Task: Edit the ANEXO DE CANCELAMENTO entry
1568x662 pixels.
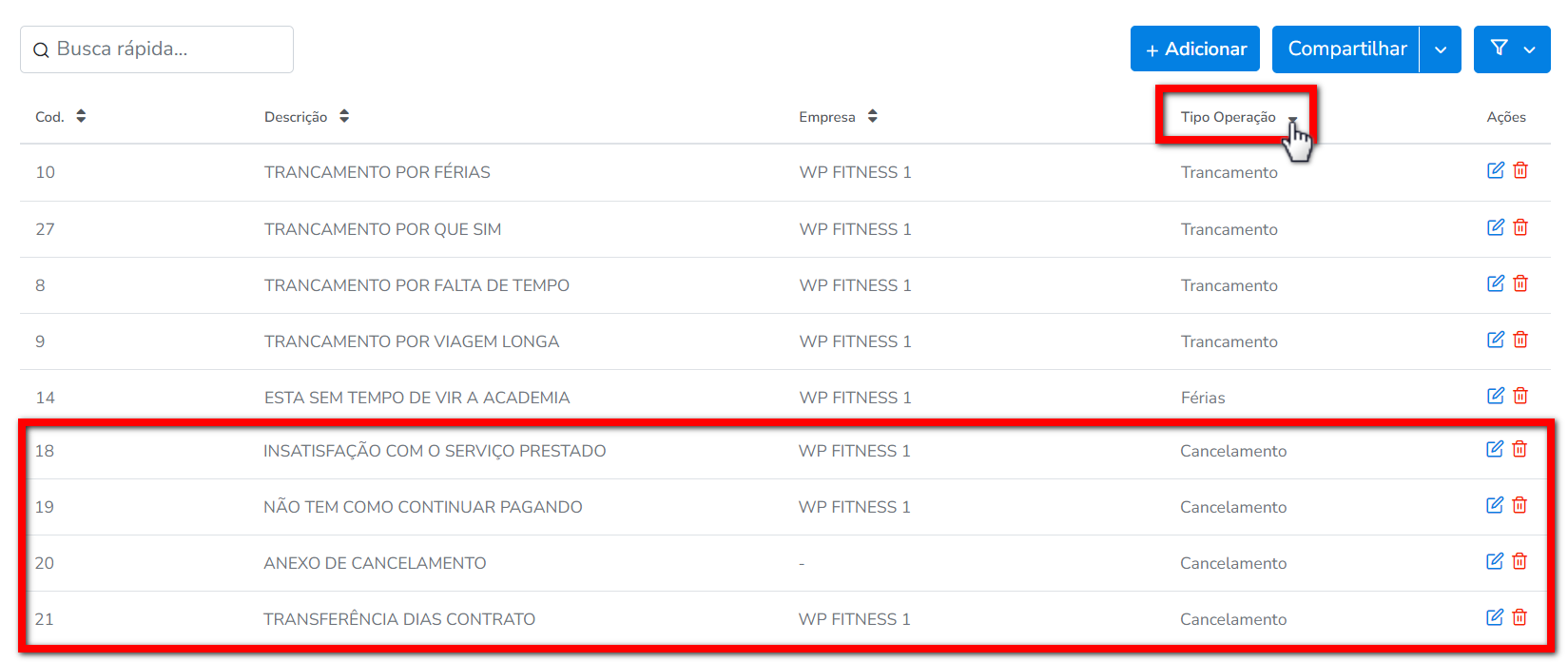Action: point(1495,561)
